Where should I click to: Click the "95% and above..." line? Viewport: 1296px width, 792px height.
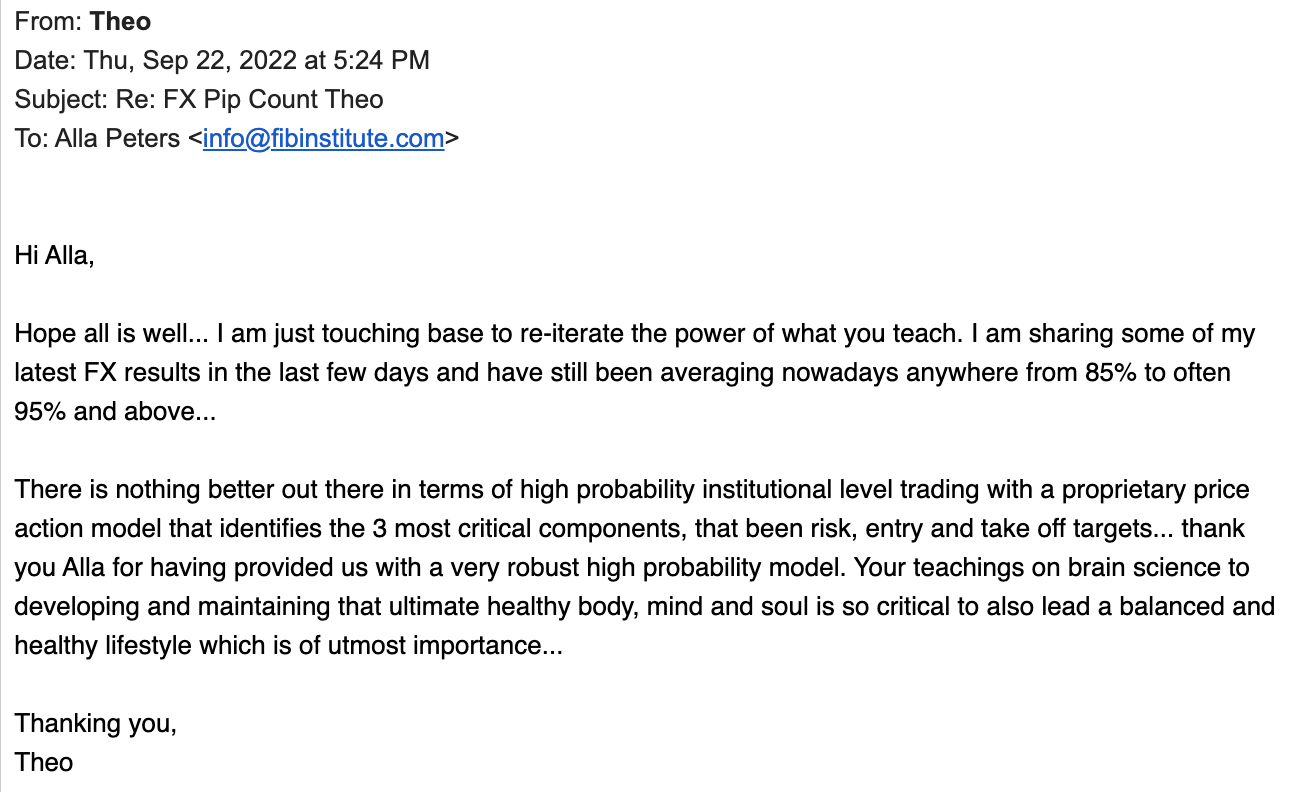point(114,412)
